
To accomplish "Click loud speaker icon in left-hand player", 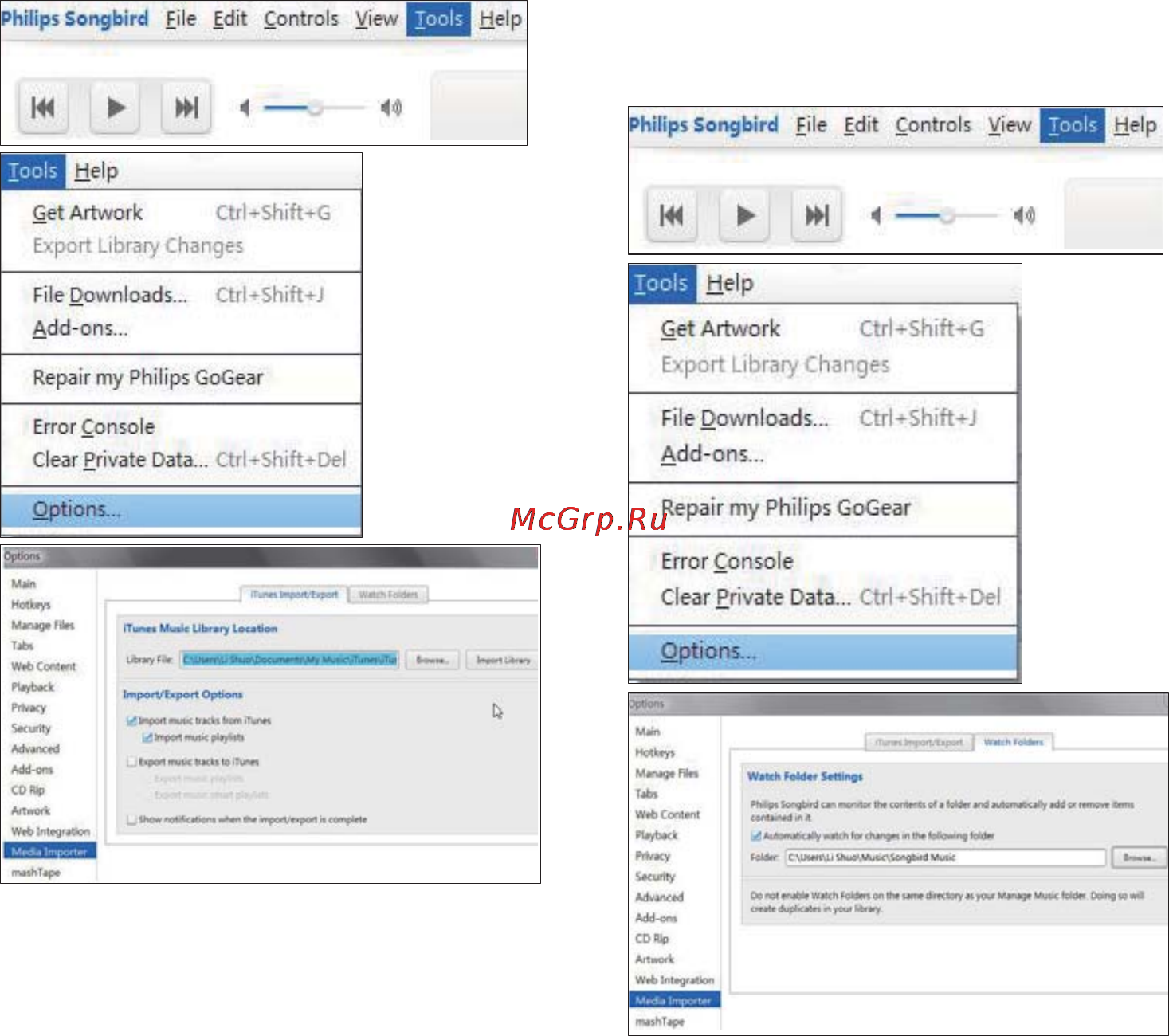I will point(390,107).
